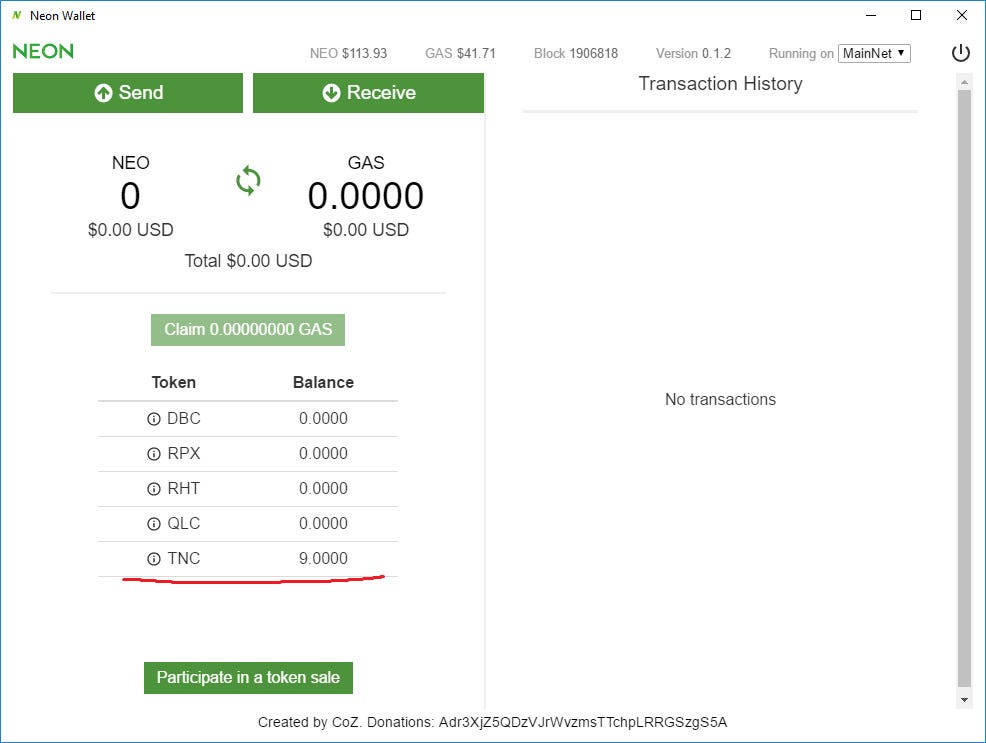Select the Transaction History heading

click(720, 84)
